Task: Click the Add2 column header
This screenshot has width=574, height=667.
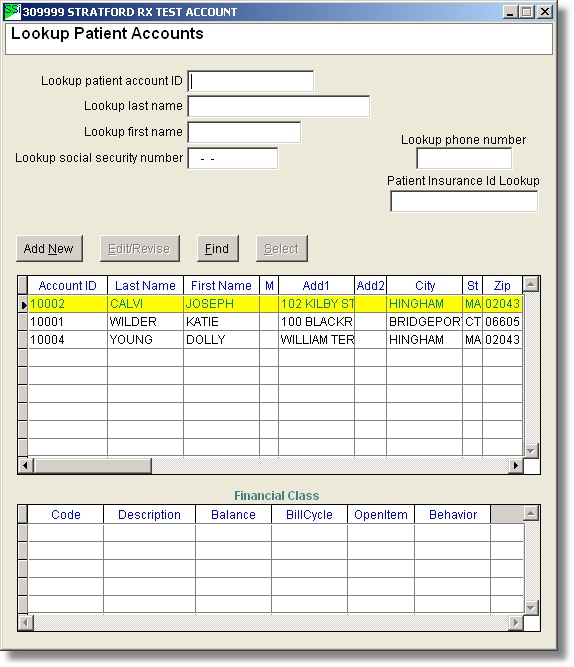Action: [x=371, y=285]
